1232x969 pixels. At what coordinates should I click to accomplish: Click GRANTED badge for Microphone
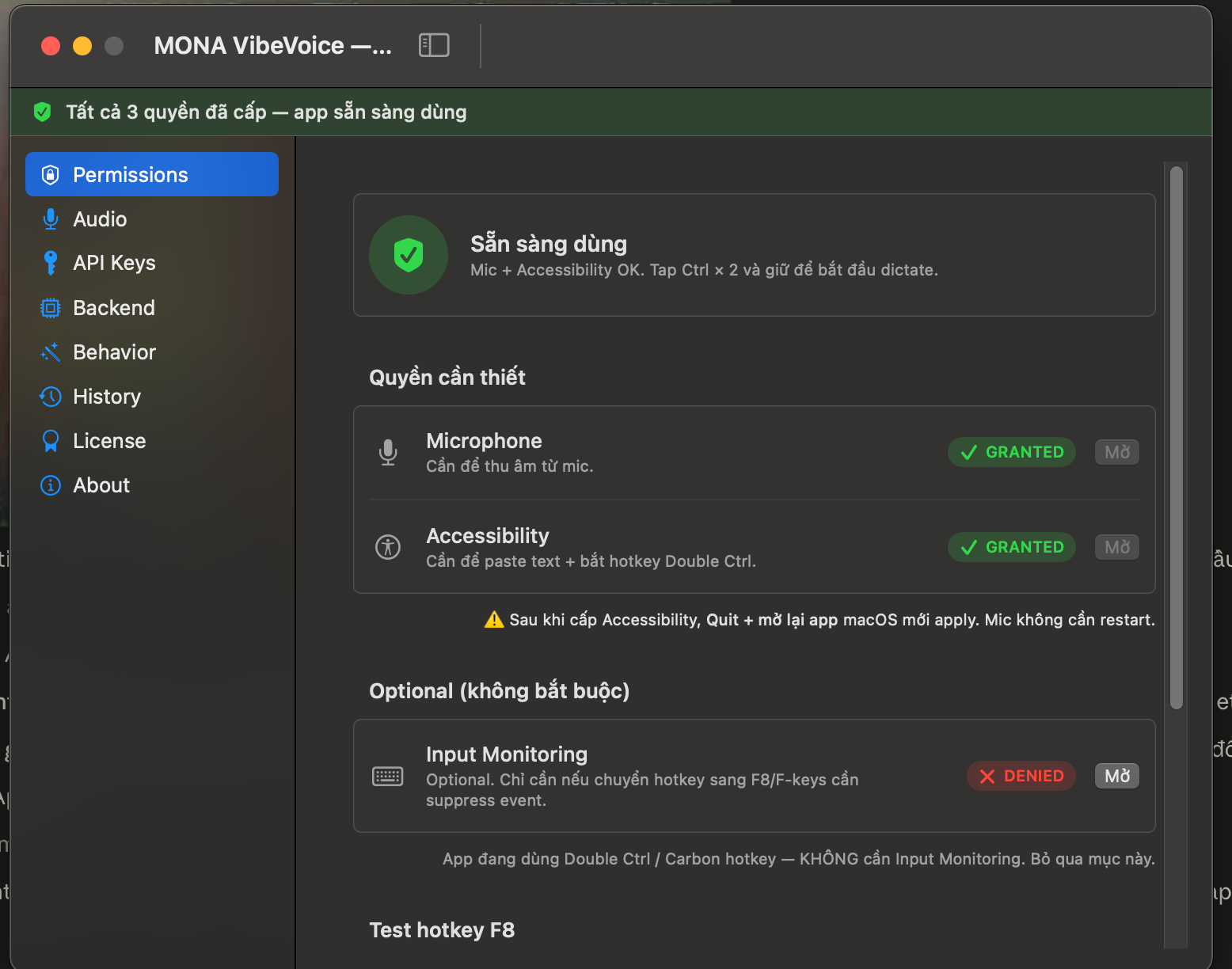click(x=1012, y=452)
